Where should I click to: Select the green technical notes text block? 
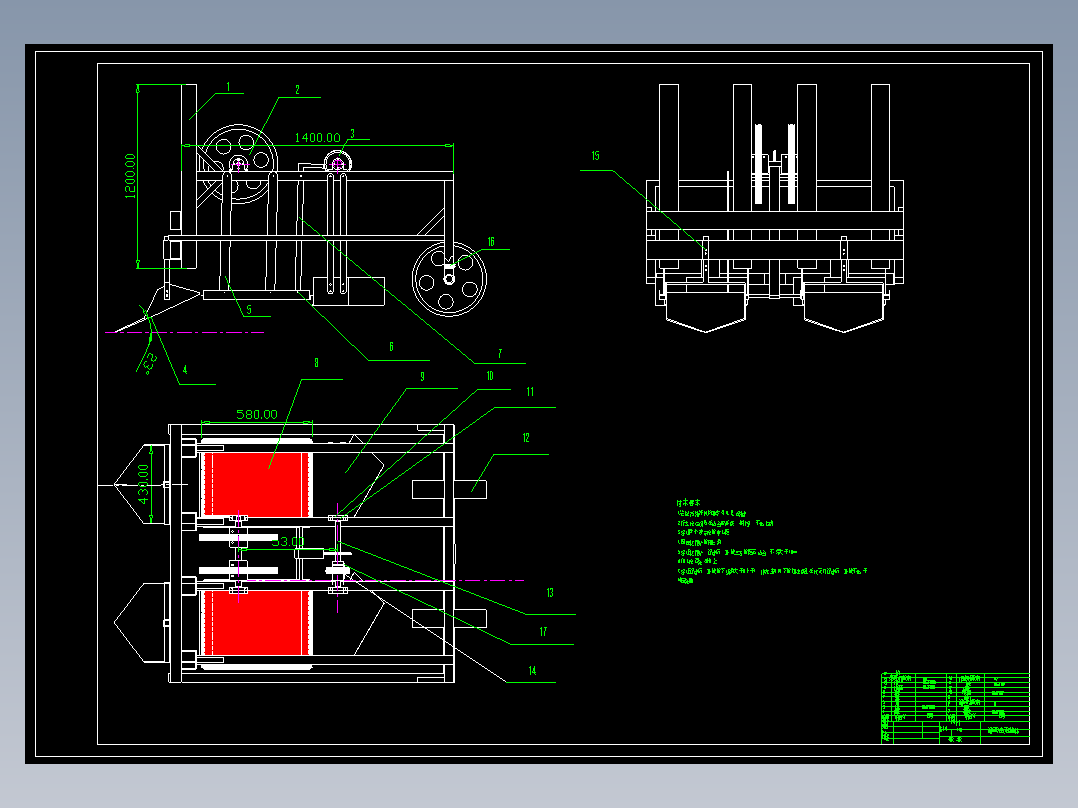pyautogui.click(x=771, y=542)
